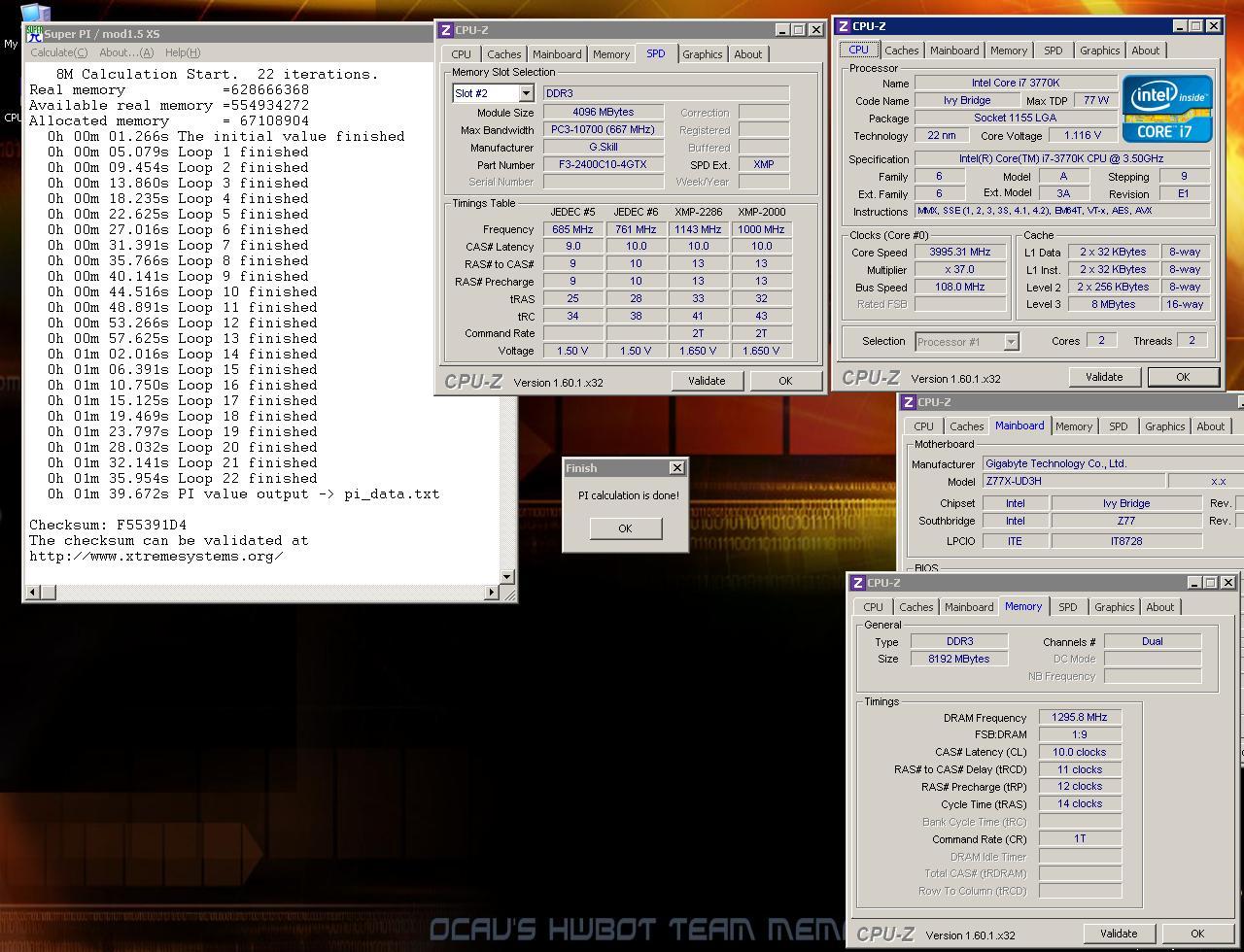Image resolution: width=1244 pixels, height=952 pixels.
Task: Click Validate in the SPD window
Action: (707, 381)
